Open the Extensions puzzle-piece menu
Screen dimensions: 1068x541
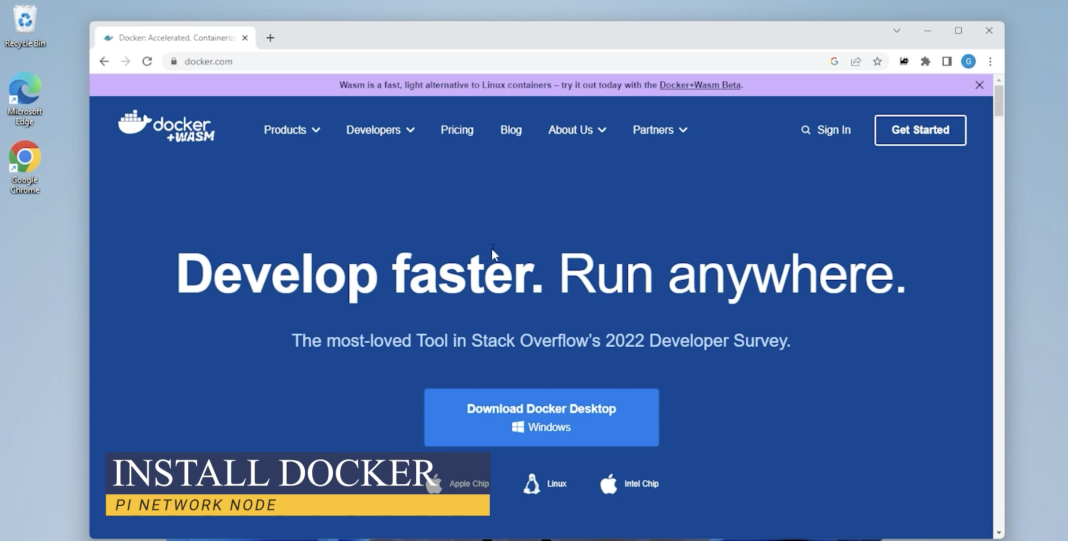click(x=925, y=61)
